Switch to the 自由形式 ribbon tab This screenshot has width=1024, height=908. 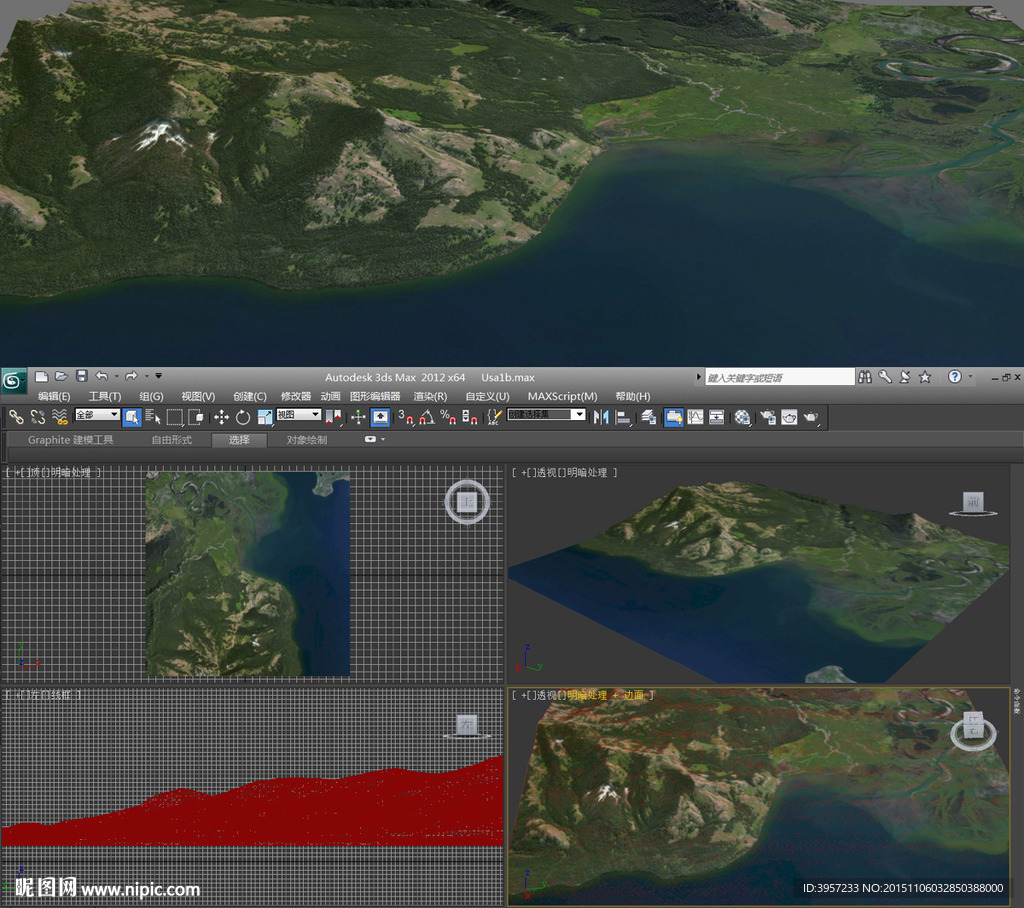(172, 440)
